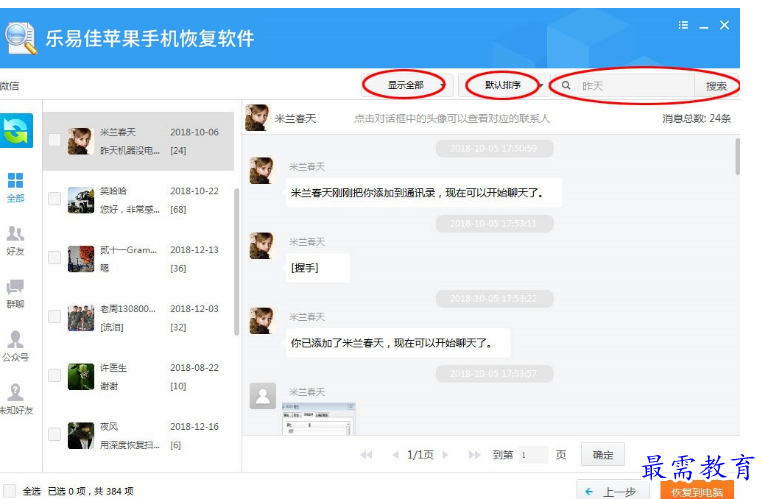Open the 好友 friends category
763x499 pixels.
click(15, 240)
